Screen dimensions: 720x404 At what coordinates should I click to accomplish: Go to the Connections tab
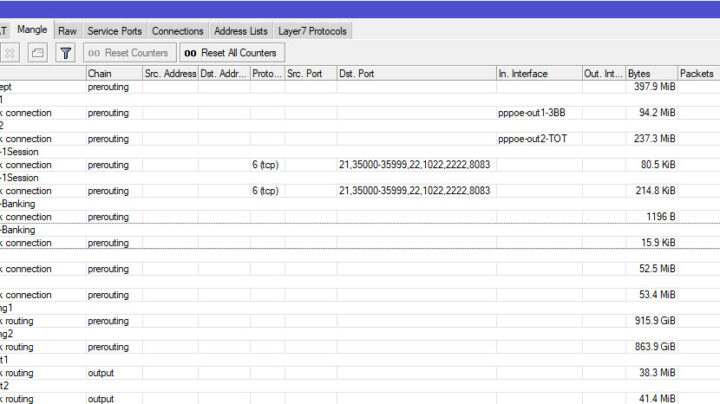pyautogui.click(x=177, y=31)
